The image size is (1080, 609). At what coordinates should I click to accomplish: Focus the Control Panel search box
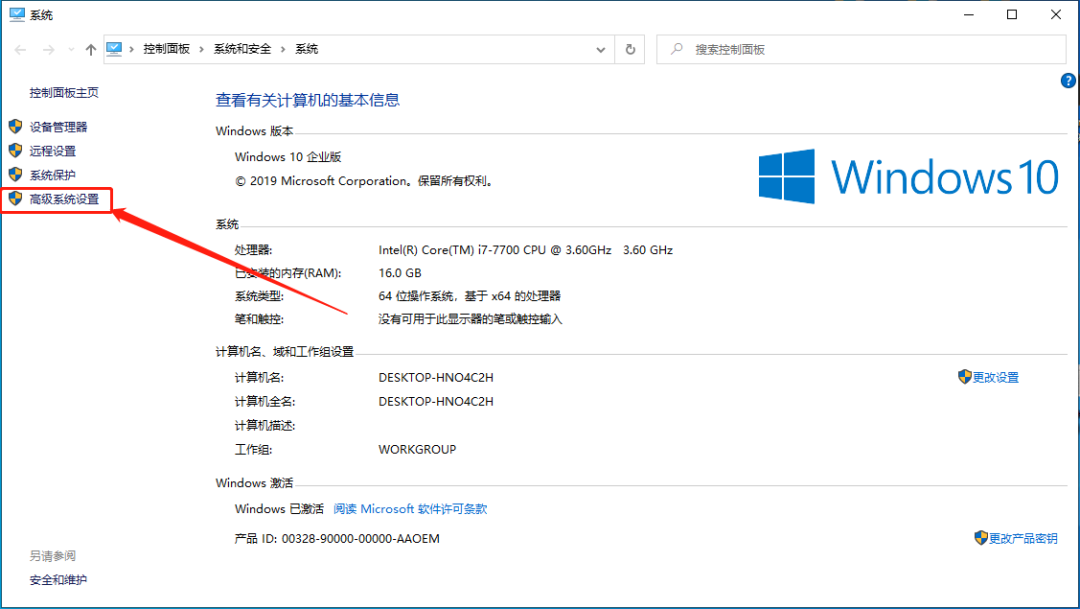pos(861,50)
